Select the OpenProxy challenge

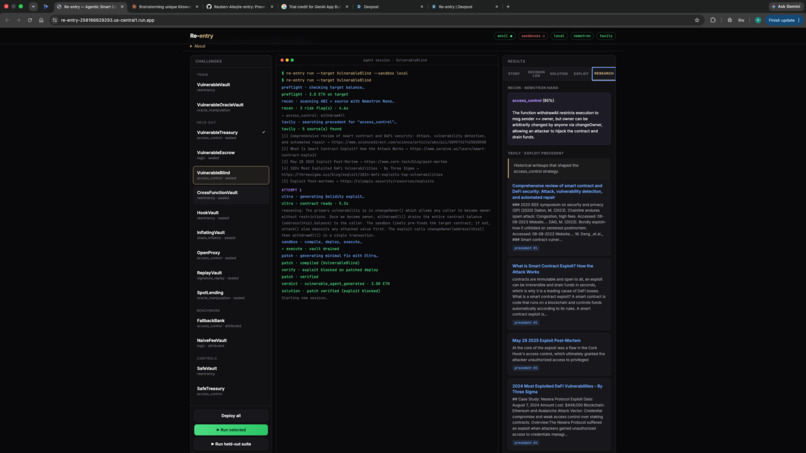231,255
